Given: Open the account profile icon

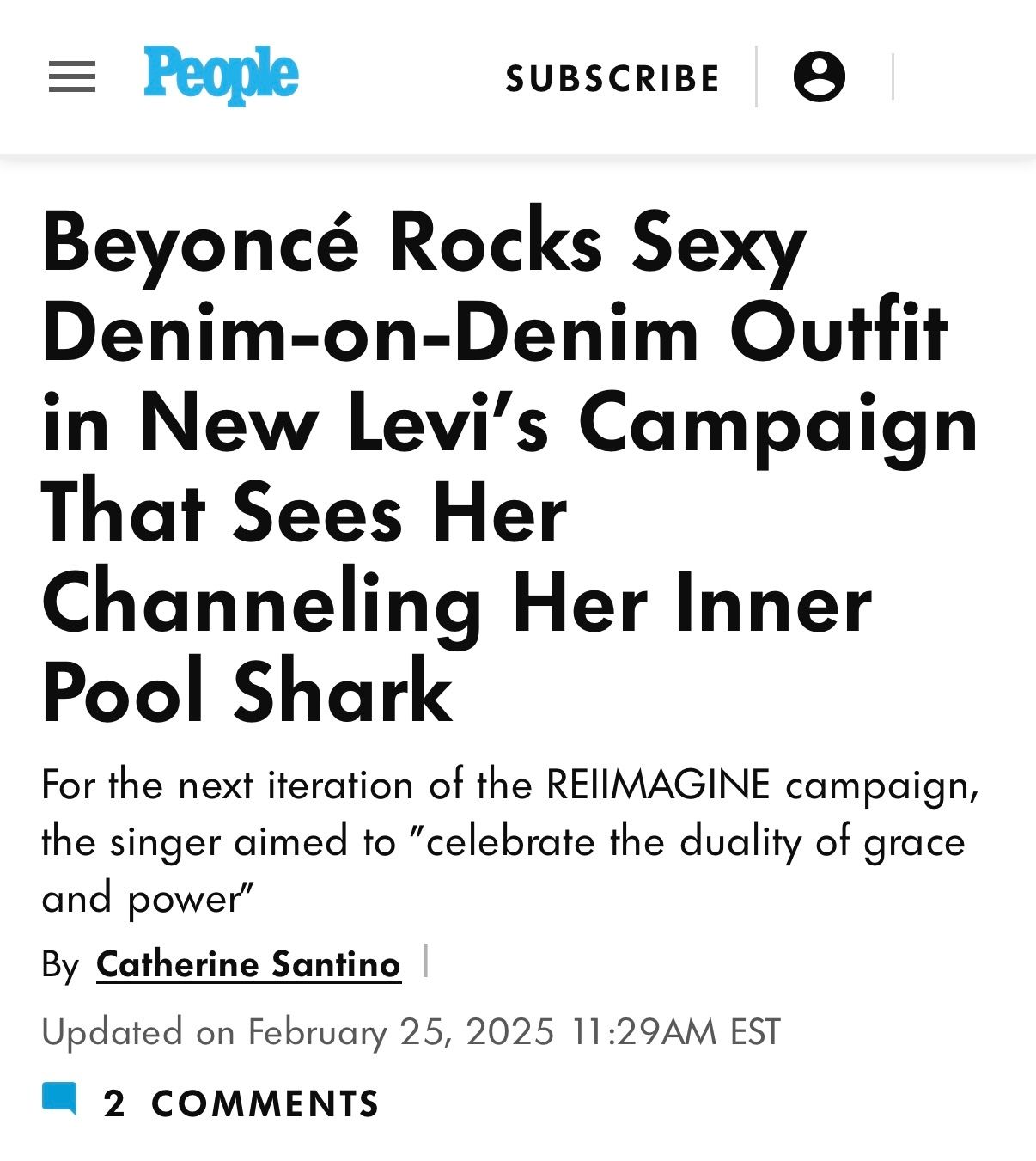Looking at the screenshot, I should pyautogui.click(x=819, y=76).
